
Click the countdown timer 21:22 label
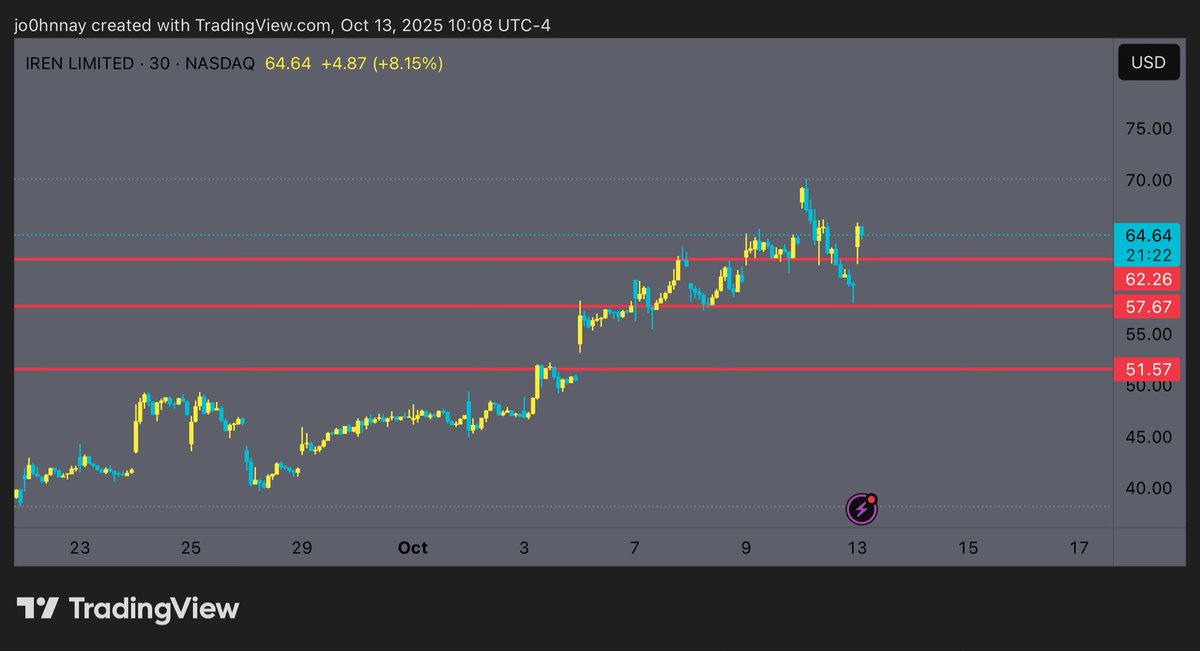(x=1147, y=255)
